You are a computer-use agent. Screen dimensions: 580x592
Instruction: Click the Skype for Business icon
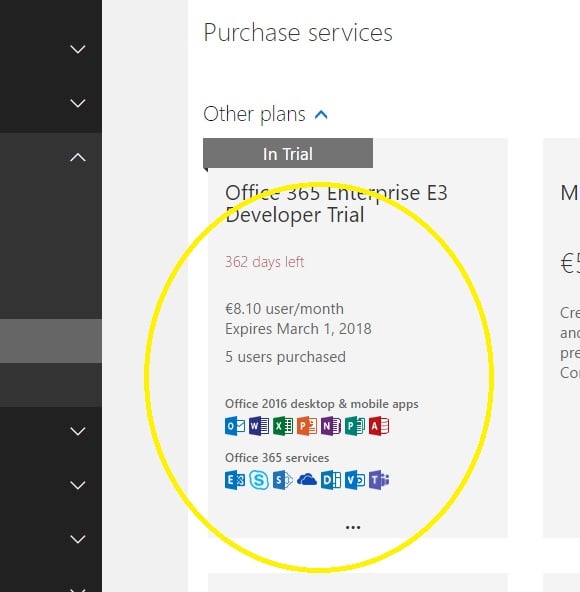click(x=259, y=480)
